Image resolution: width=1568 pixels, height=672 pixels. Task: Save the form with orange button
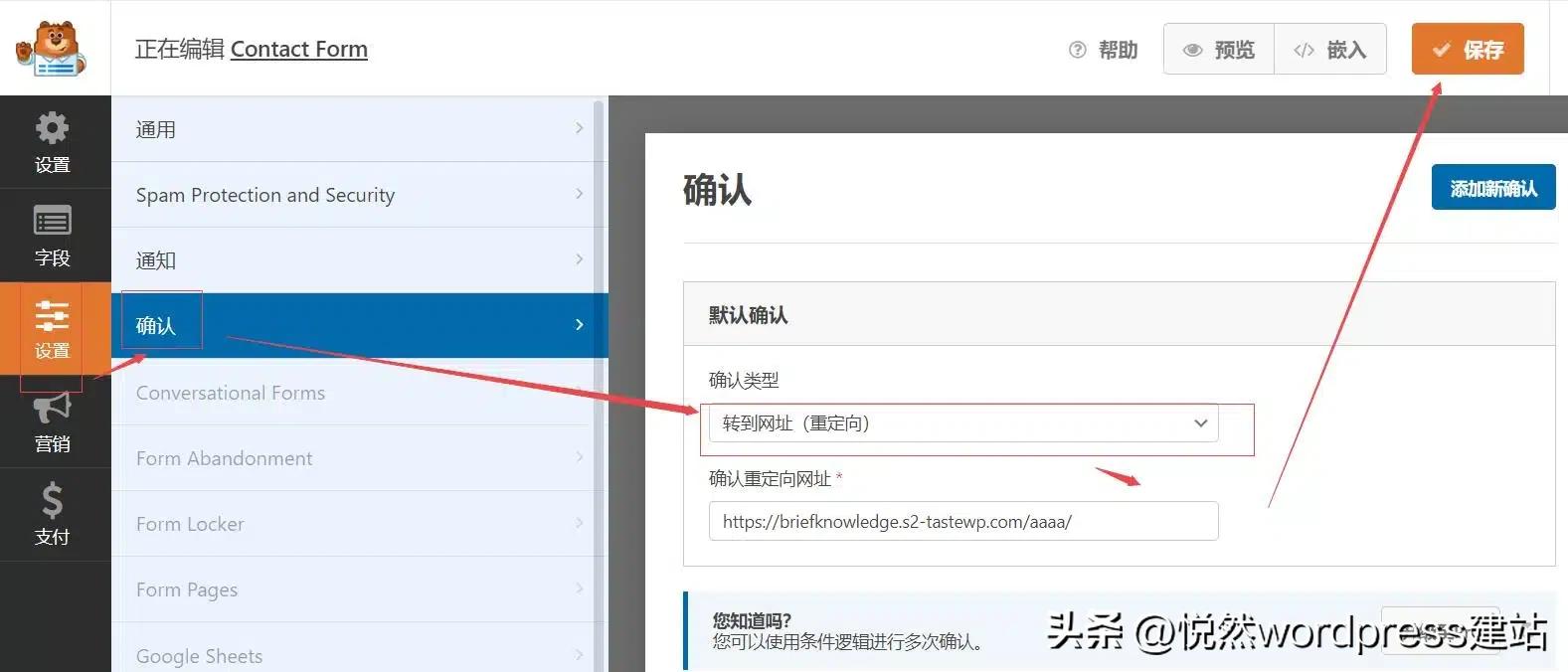point(1468,50)
